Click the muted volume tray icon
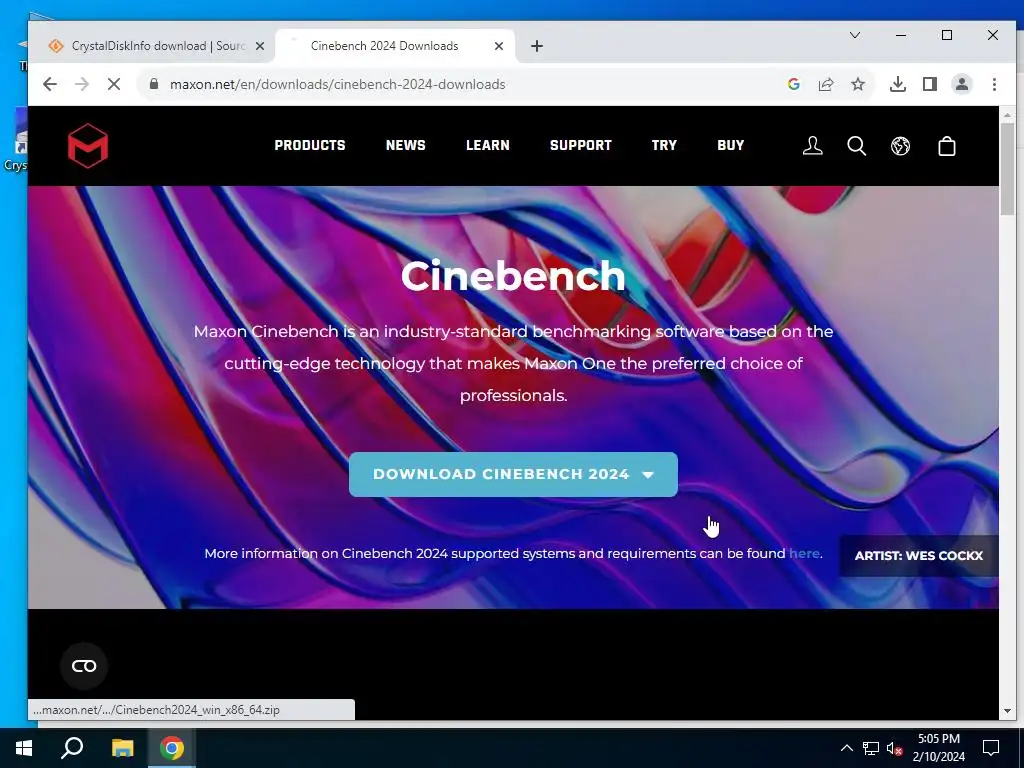The width and height of the screenshot is (1024, 768). [x=895, y=748]
